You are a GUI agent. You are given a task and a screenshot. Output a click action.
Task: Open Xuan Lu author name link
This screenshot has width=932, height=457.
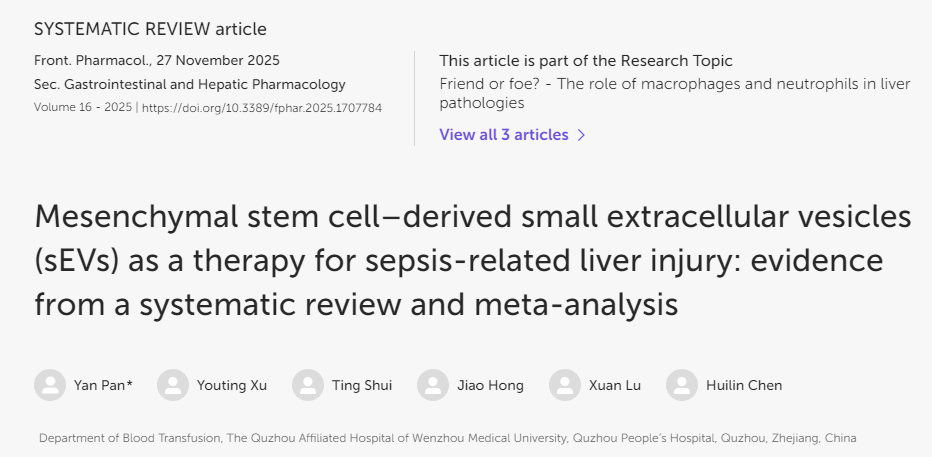(x=615, y=385)
